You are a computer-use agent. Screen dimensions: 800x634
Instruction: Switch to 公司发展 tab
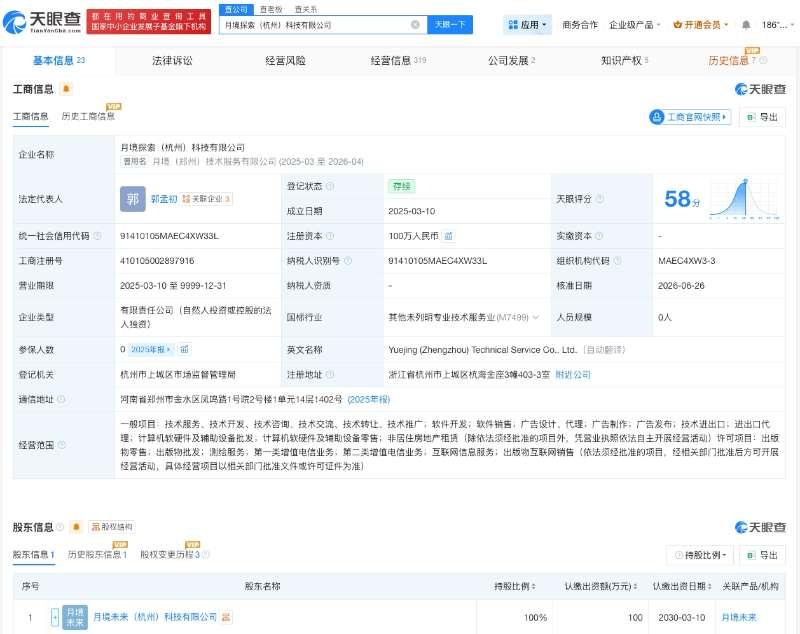(511, 60)
